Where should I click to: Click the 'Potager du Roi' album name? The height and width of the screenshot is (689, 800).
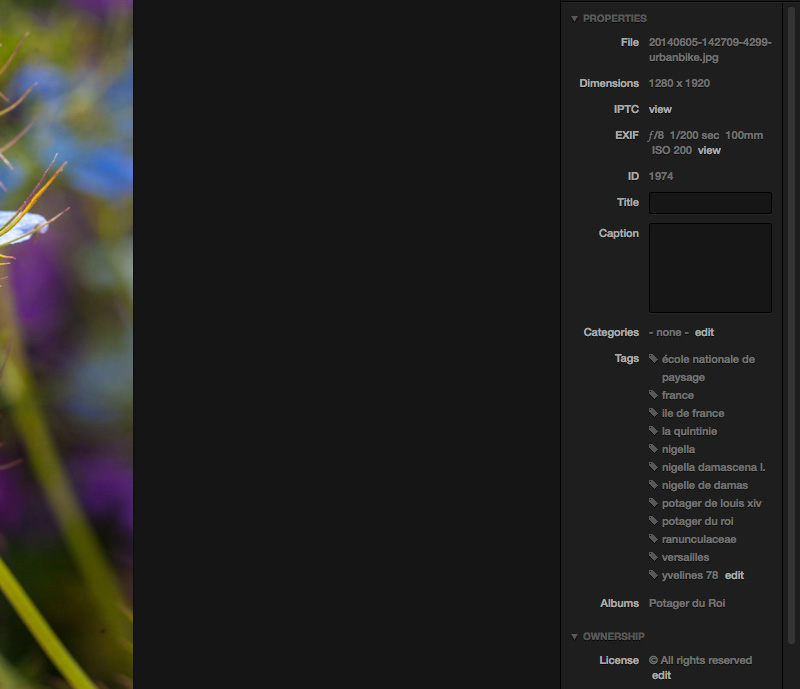pyautogui.click(x=687, y=603)
